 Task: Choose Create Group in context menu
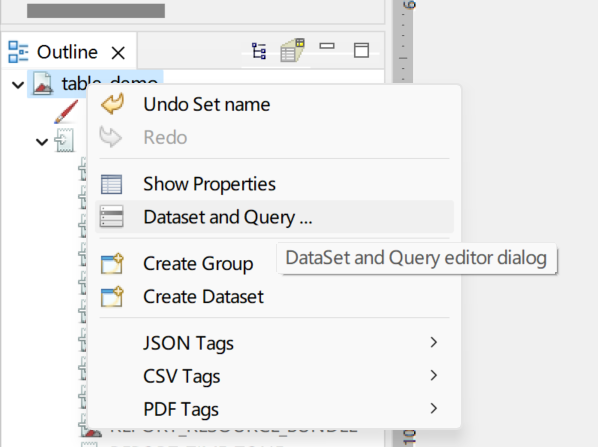(x=274, y=264)
